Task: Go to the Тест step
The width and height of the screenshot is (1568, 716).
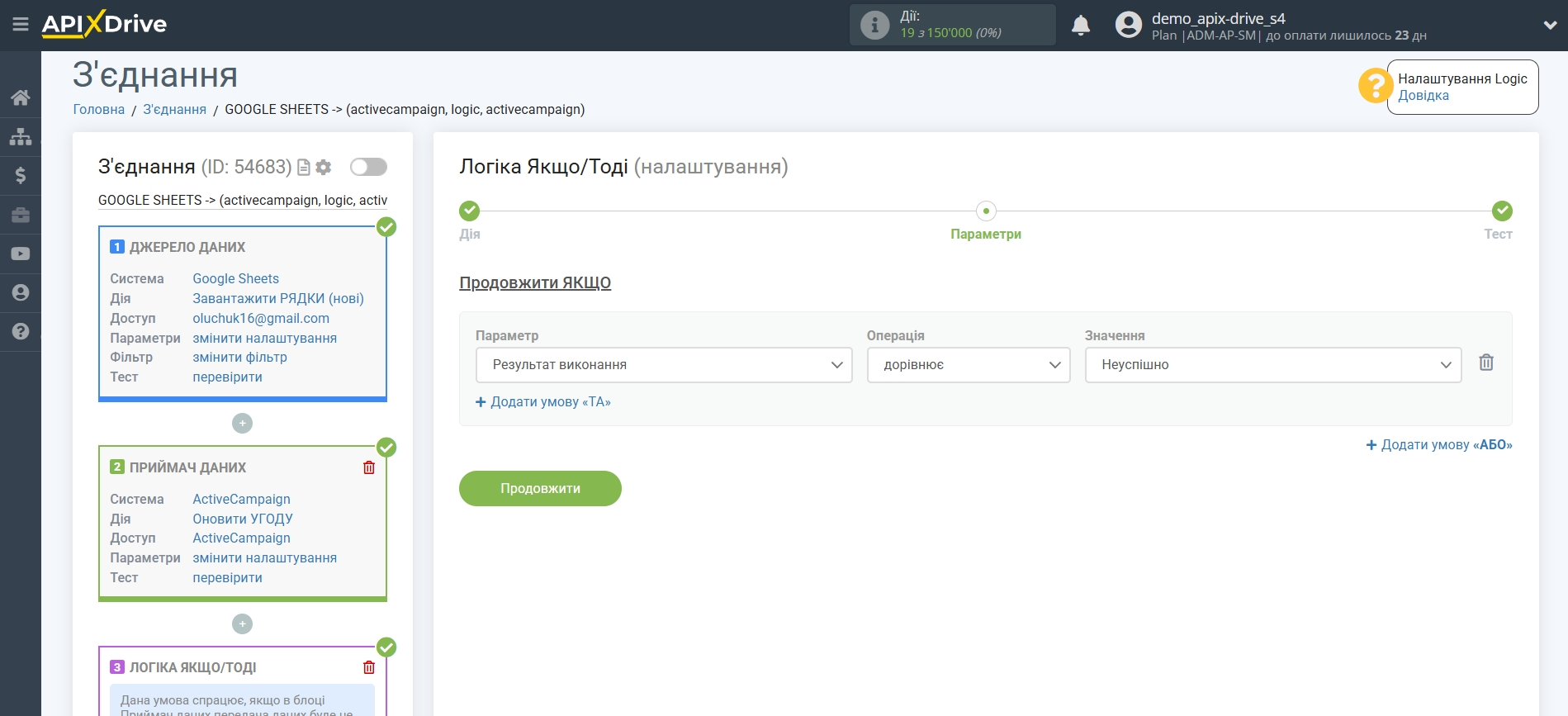Action: 1502,211
